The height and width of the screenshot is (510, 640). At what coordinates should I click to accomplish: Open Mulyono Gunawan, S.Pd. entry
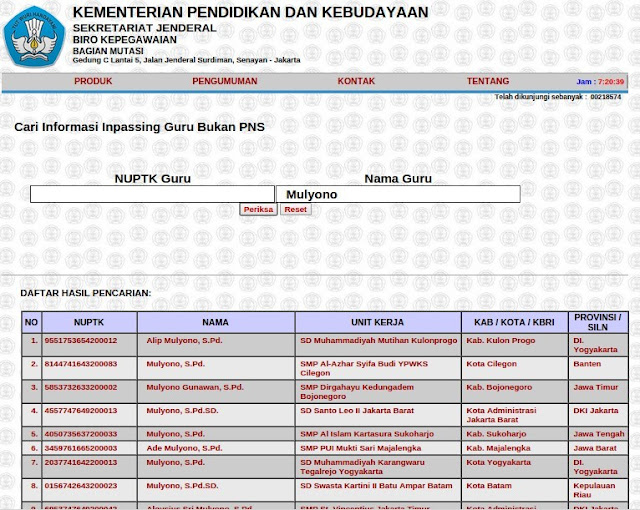(195, 387)
